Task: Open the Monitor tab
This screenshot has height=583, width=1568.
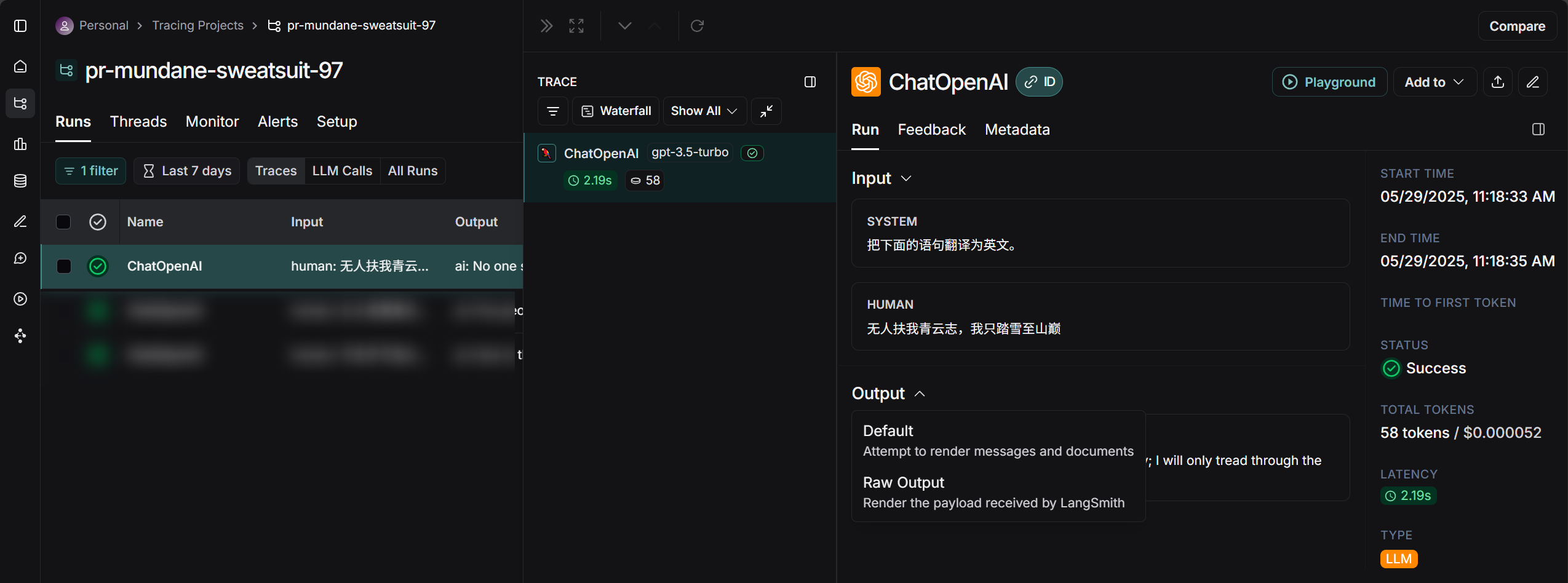Action: [x=212, y=122]
